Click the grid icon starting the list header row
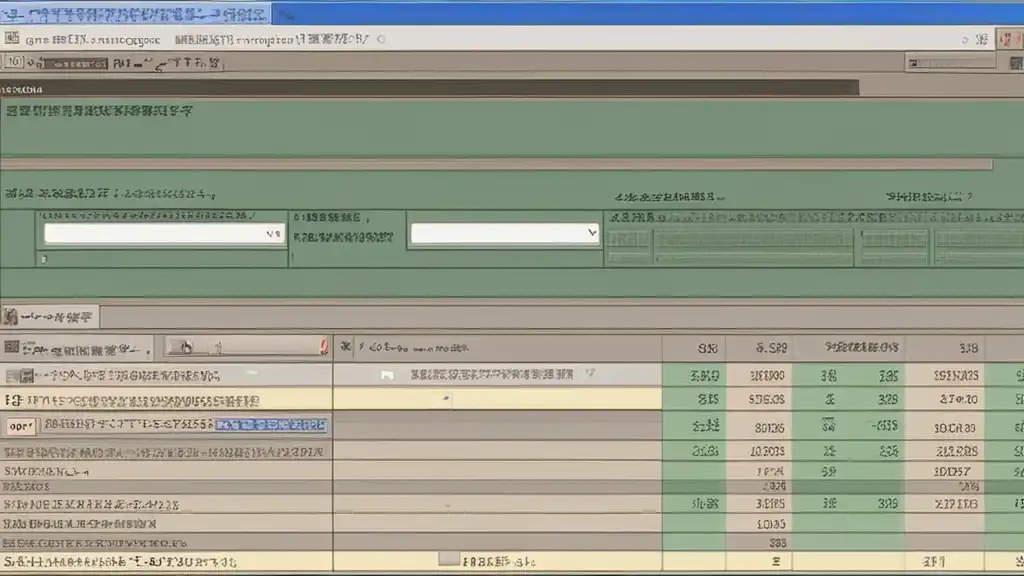The width and height of the screenshot is (1024, 576). 12,348
